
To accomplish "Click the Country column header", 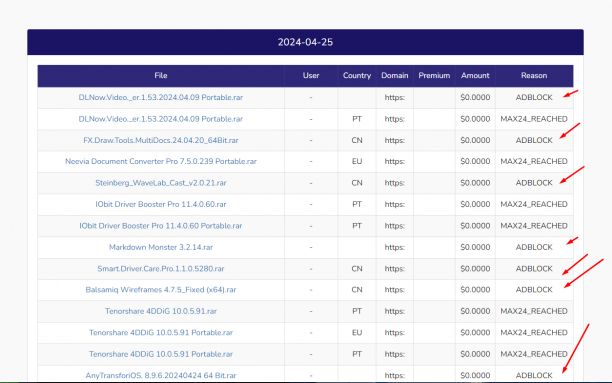I will click(x=357, y=76).
